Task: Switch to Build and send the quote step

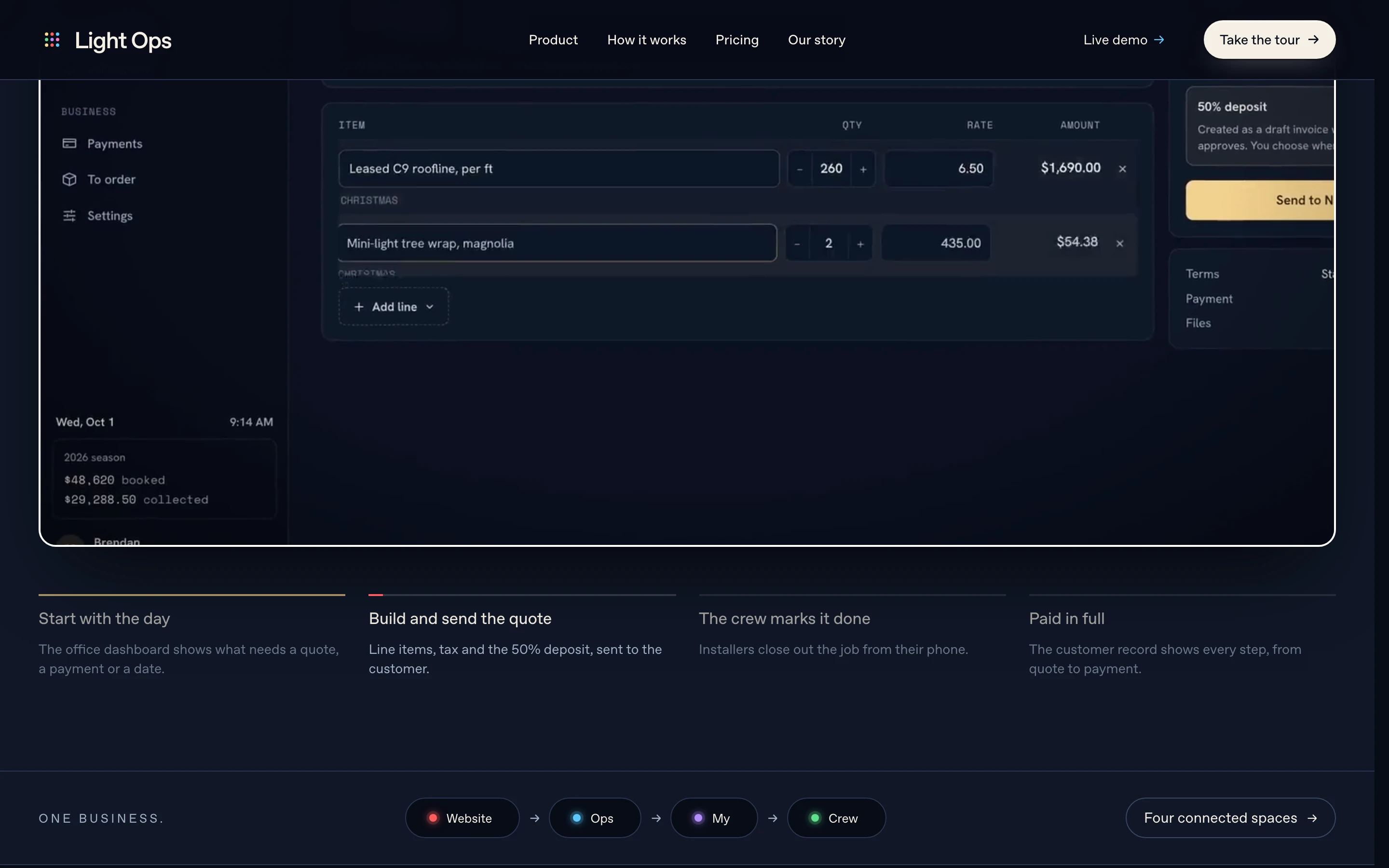Action: [522, 636]
